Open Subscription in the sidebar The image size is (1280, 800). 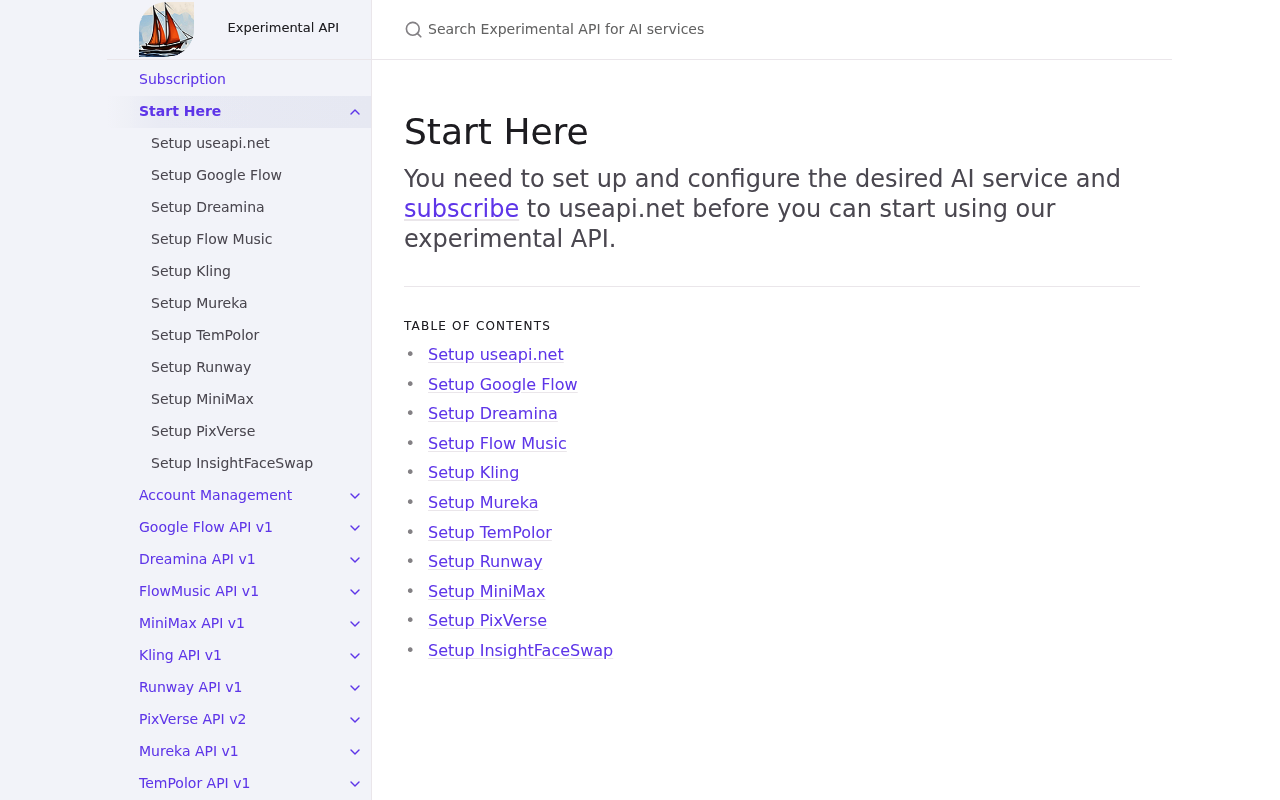point(182,79)
